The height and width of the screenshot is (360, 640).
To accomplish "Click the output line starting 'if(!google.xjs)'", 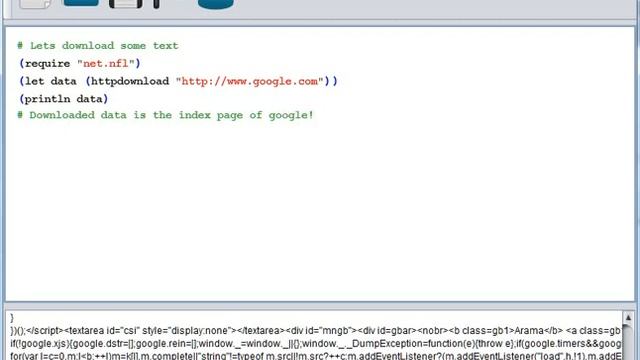I will (316, 344).
